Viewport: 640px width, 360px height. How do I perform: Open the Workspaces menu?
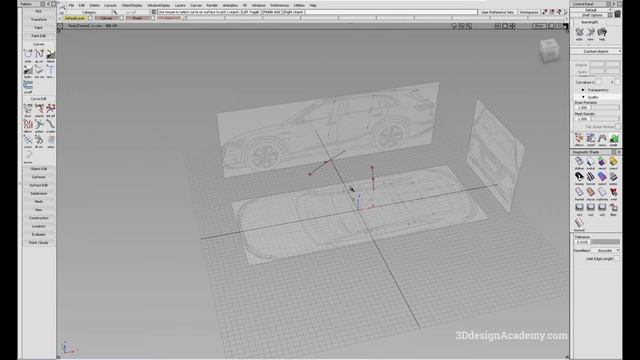pos(529,12)
